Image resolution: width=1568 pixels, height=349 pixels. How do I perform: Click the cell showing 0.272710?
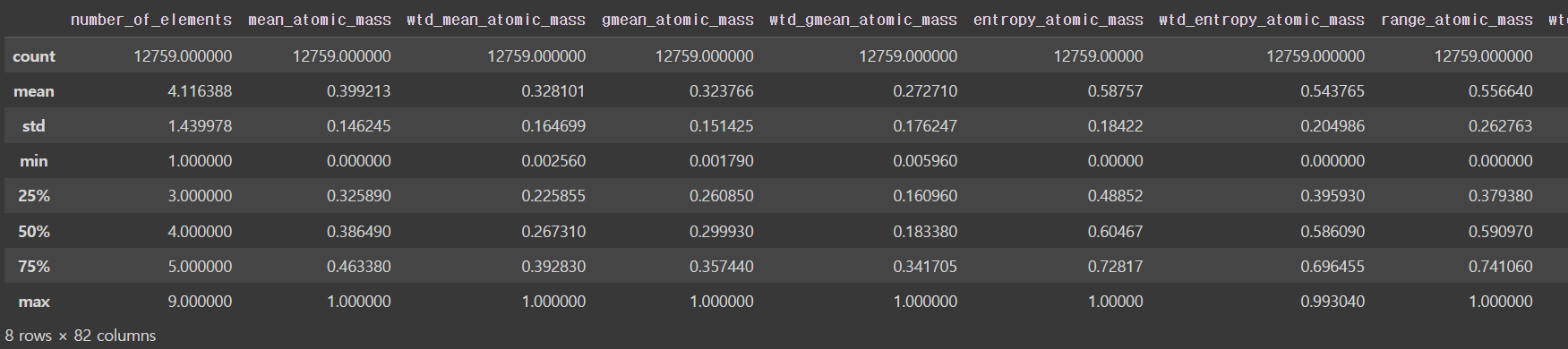pyautogui.click(x=925, y=91)
